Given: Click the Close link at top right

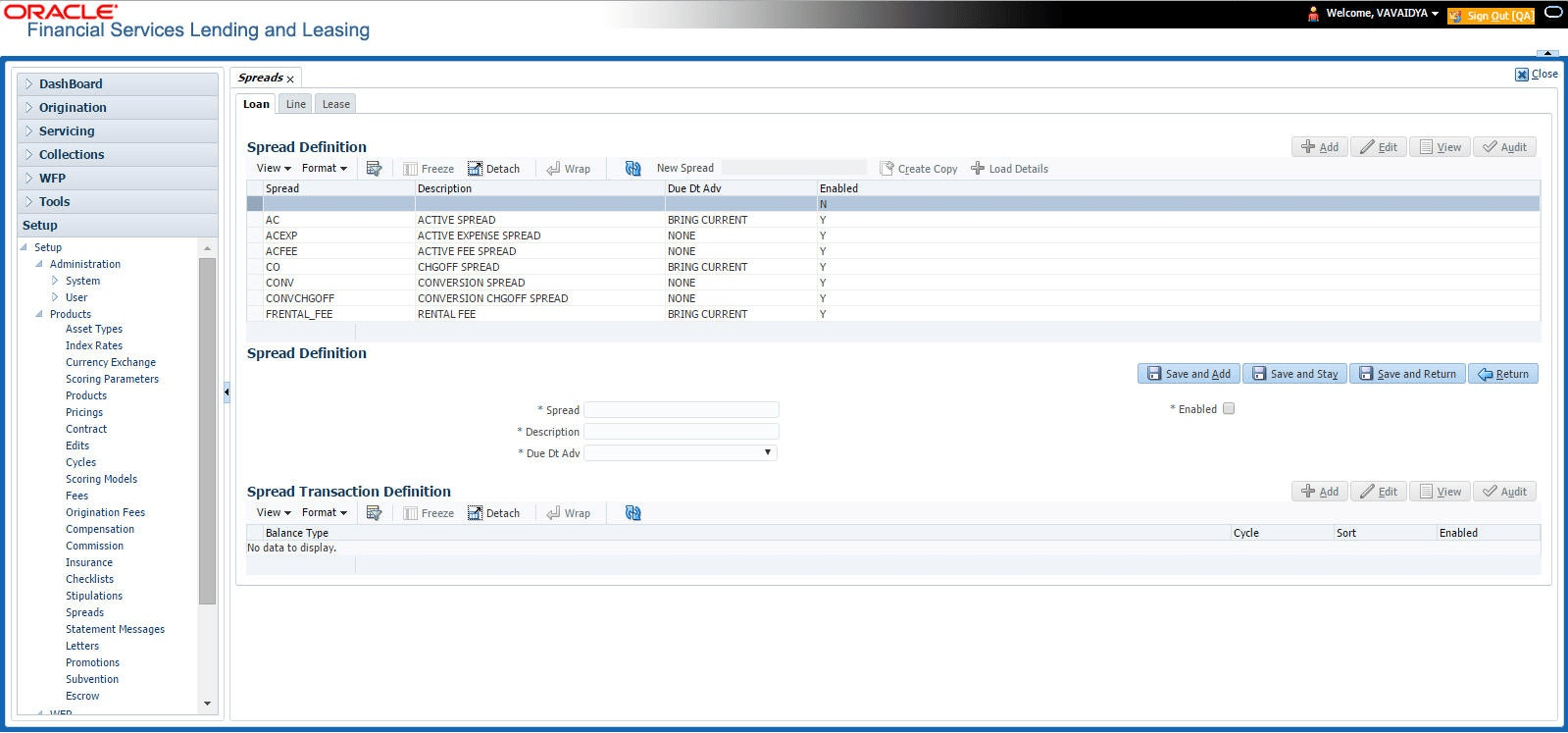Looking at the screenshot, I should click(1537, 75).
